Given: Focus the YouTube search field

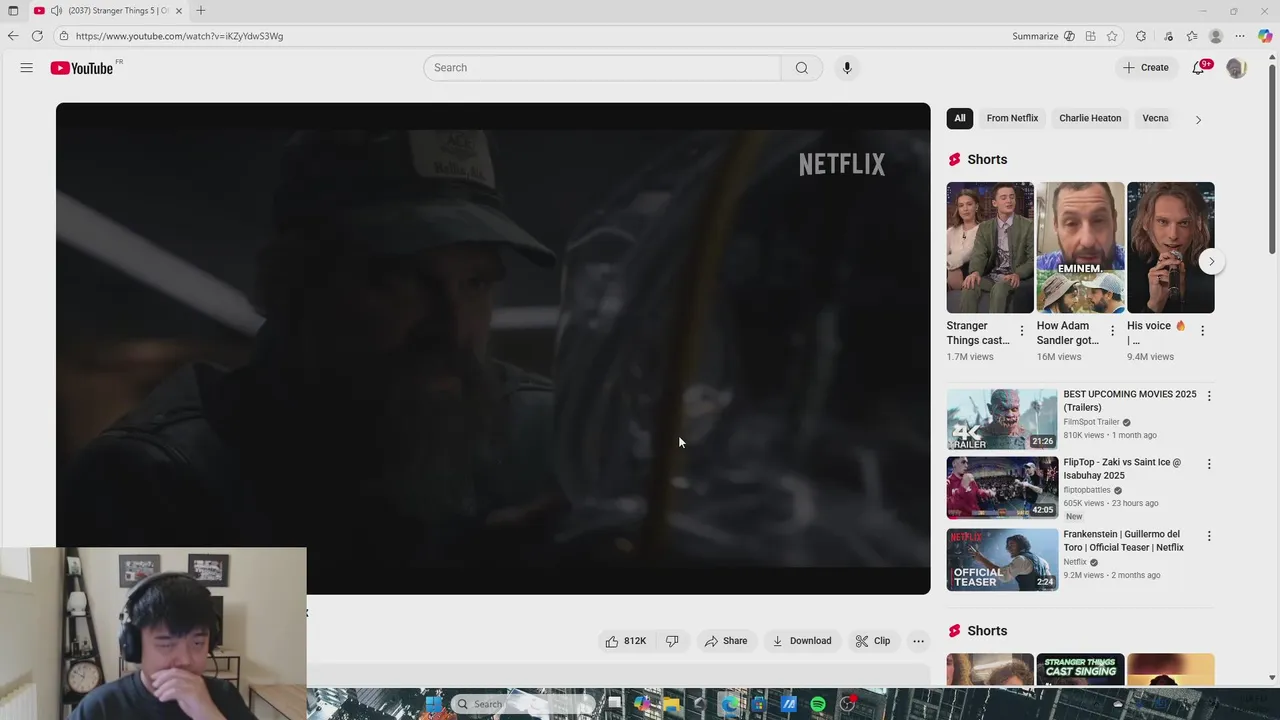Looking at the screenshot, I should 602,68.
